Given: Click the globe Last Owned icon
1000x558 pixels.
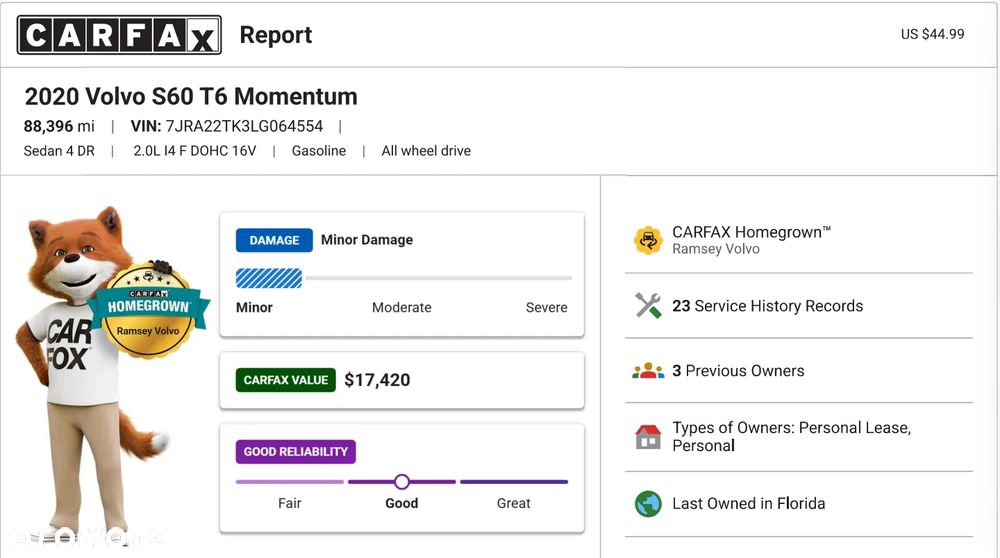Looking at the screenshot, I should pos(648,504).
